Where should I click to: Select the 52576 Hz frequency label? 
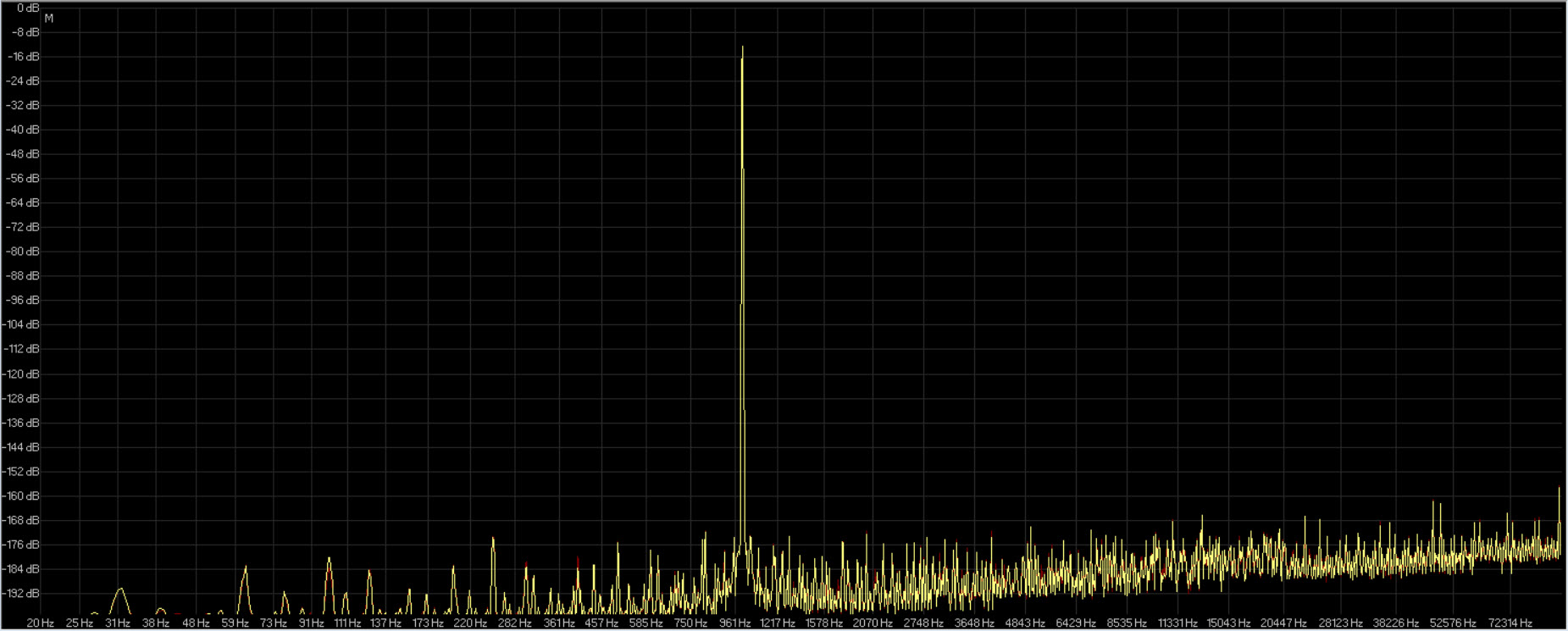point(1452,623)
